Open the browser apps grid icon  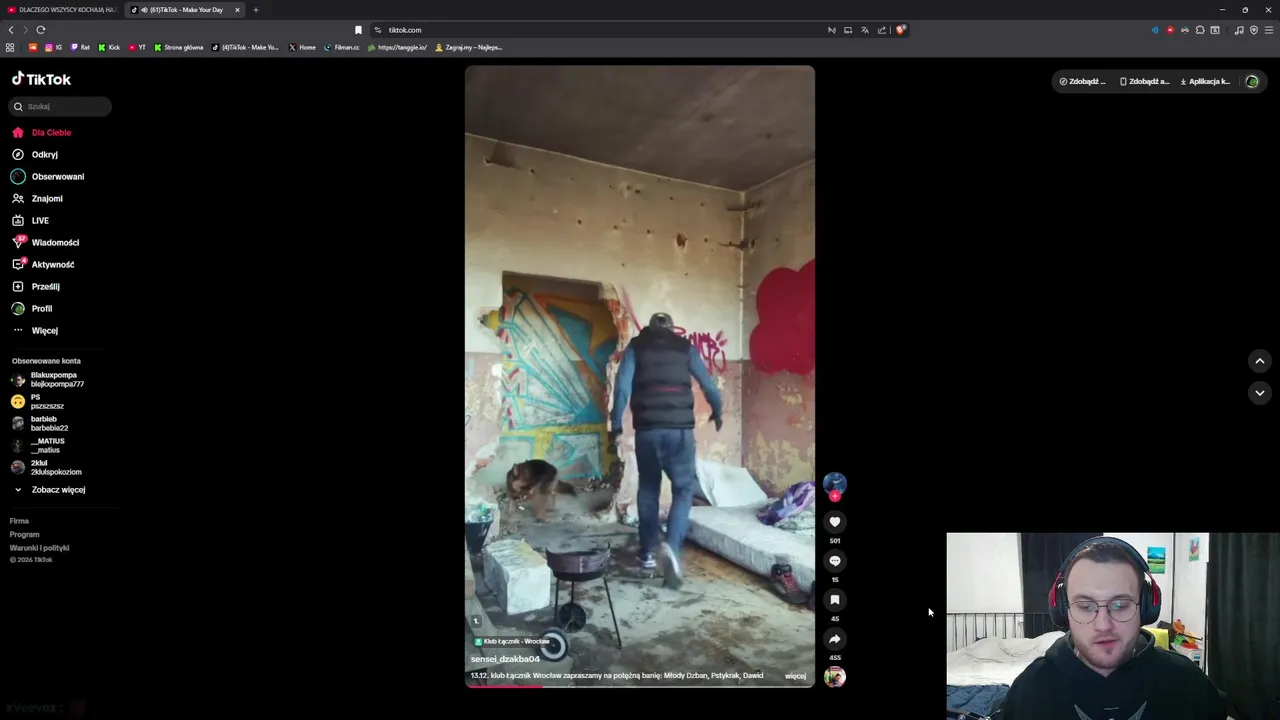coord(10,47)
